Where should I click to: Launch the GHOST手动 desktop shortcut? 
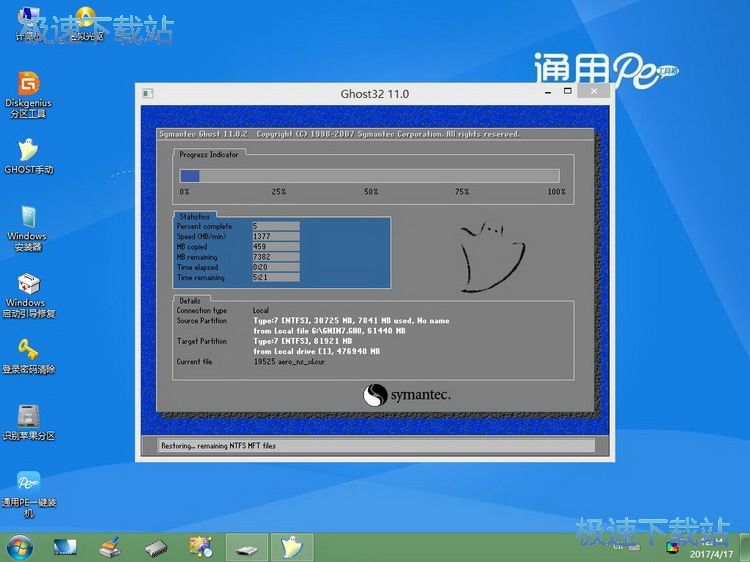point(28,156)
